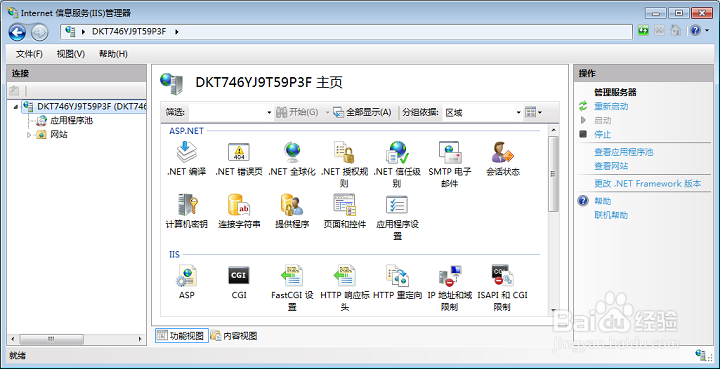Click 更改 .NET Framework 版本 link
The image size is (720, 369).
[648, 184]
